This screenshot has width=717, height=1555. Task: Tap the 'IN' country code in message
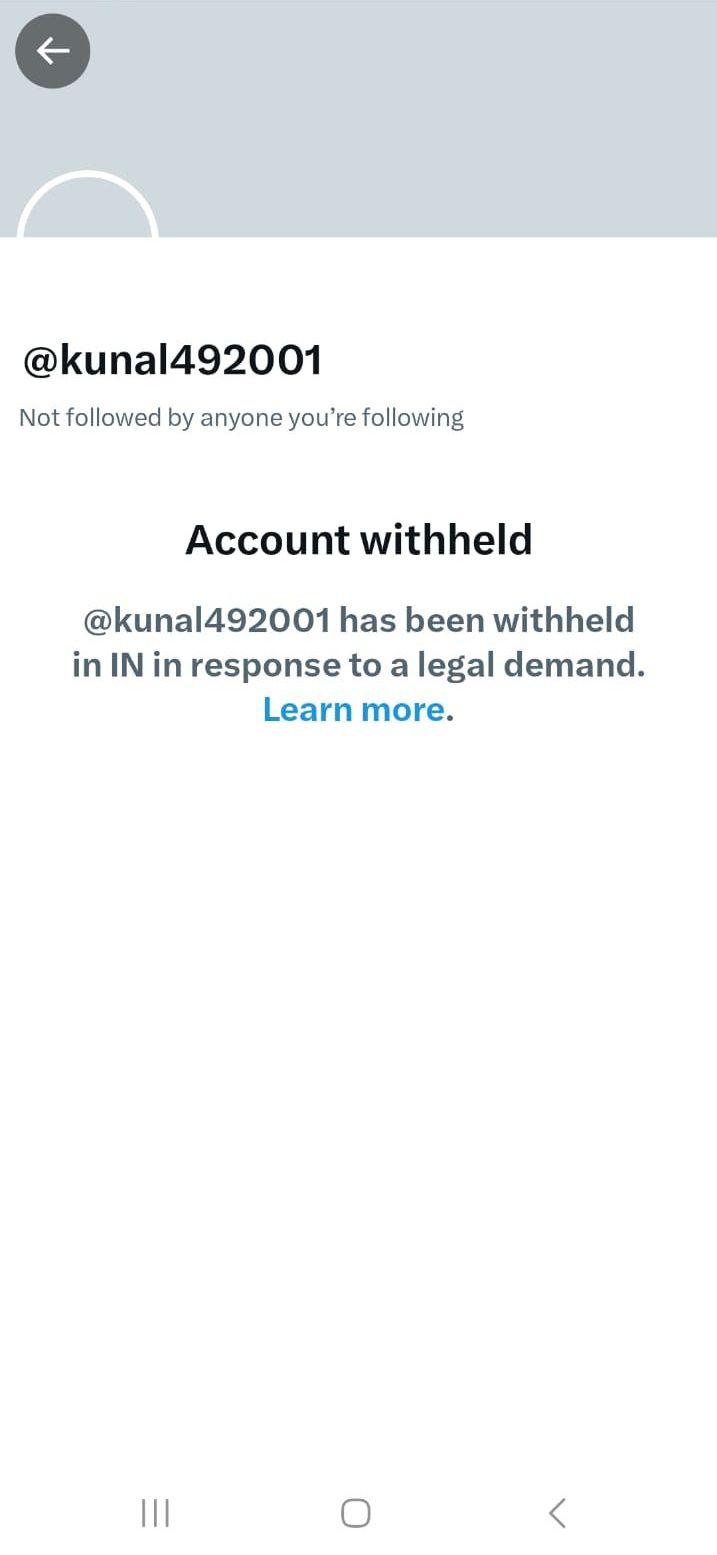click(127, 665)
